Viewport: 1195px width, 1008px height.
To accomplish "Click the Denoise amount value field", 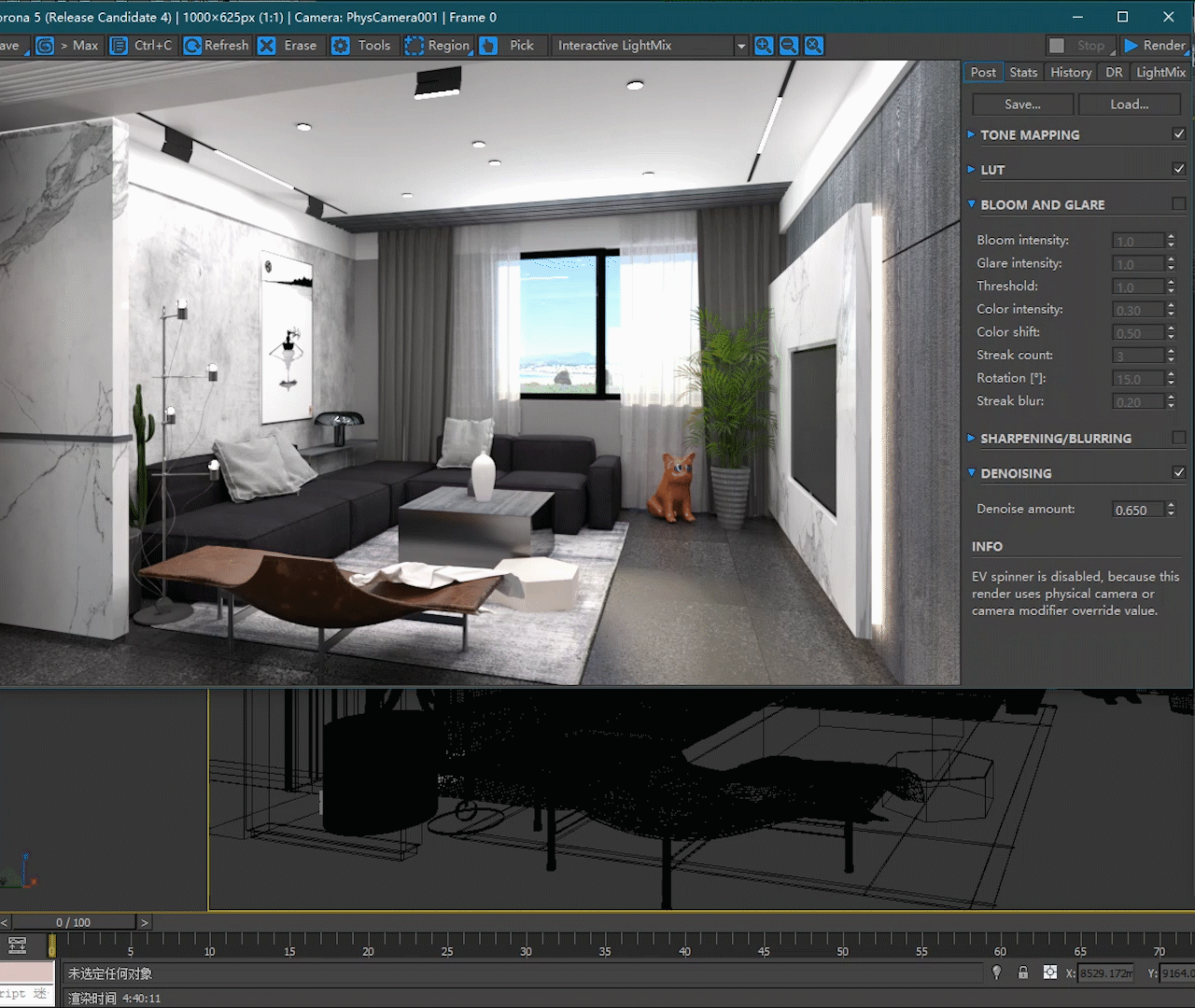I will [x=1138, y=510].
